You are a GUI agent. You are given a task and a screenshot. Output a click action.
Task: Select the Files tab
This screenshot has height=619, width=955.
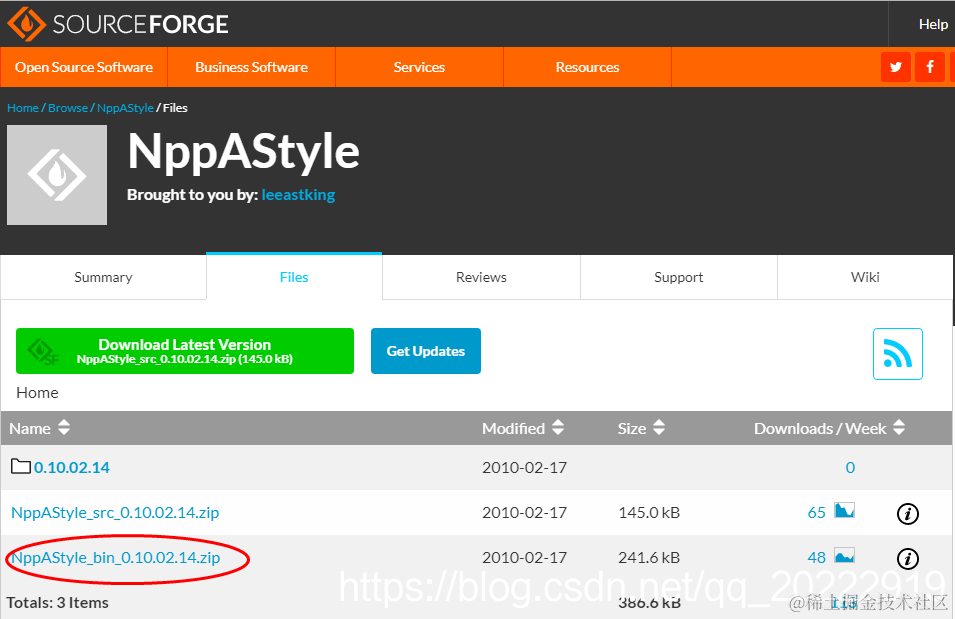click(x=294, y=277)
